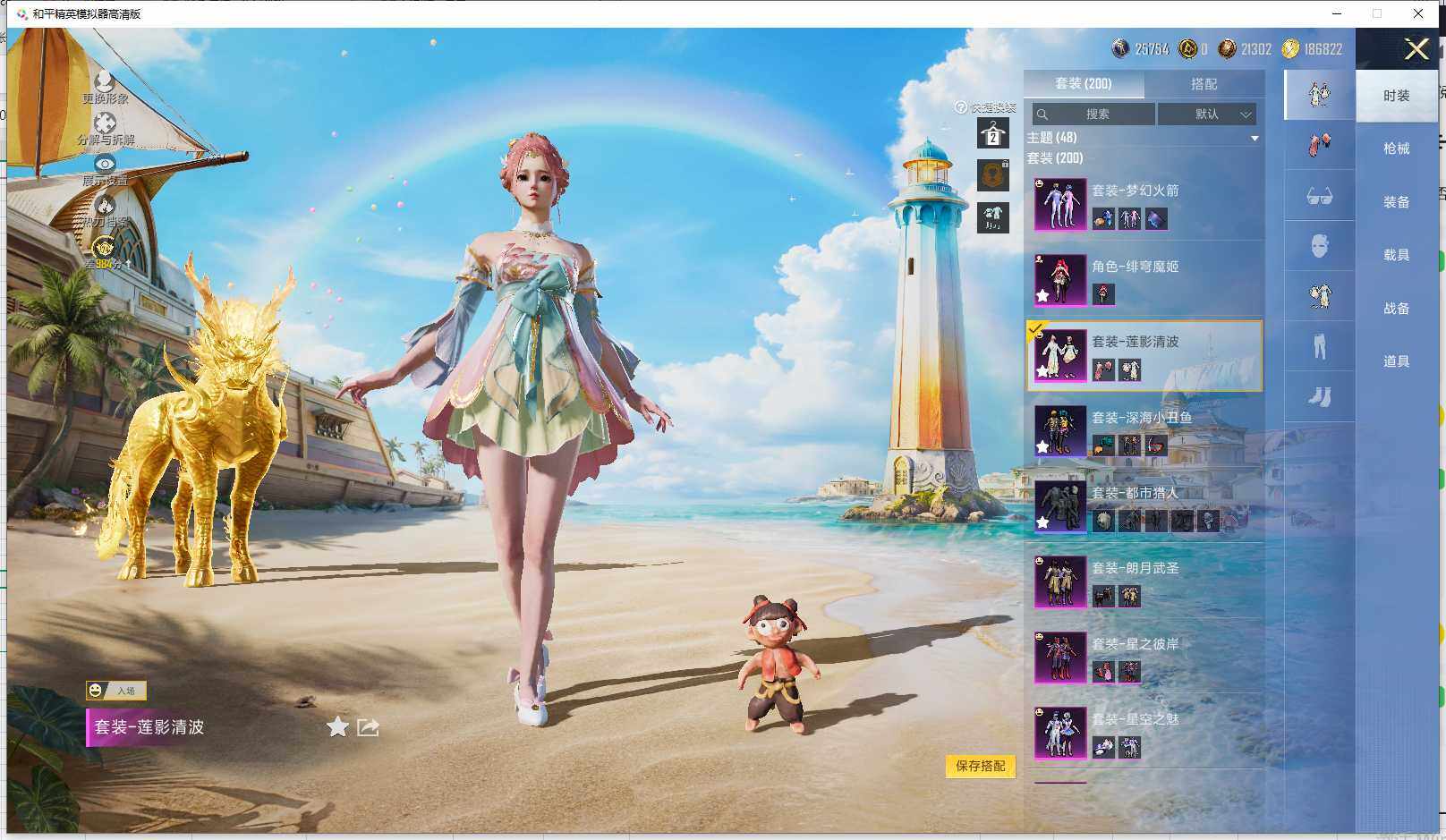Click the gold rank badge showing 984分
The height and width of the screenshot is (840, 1446).
click(x=104, y=247)
